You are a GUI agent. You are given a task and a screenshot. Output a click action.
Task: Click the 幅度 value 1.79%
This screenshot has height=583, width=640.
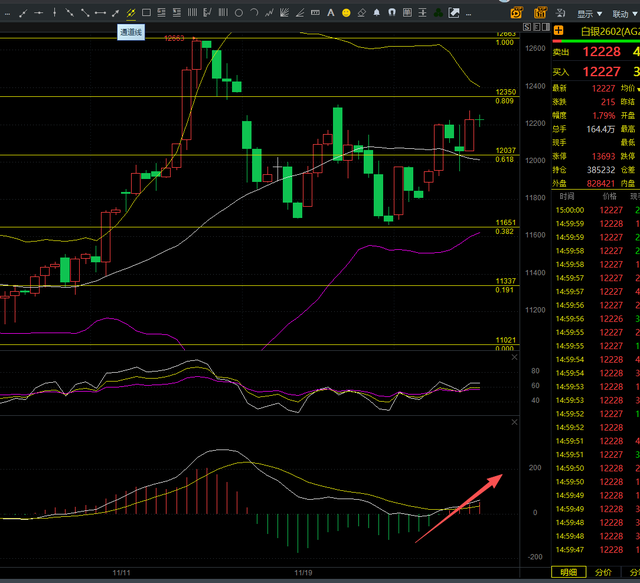tap(604, 116)
